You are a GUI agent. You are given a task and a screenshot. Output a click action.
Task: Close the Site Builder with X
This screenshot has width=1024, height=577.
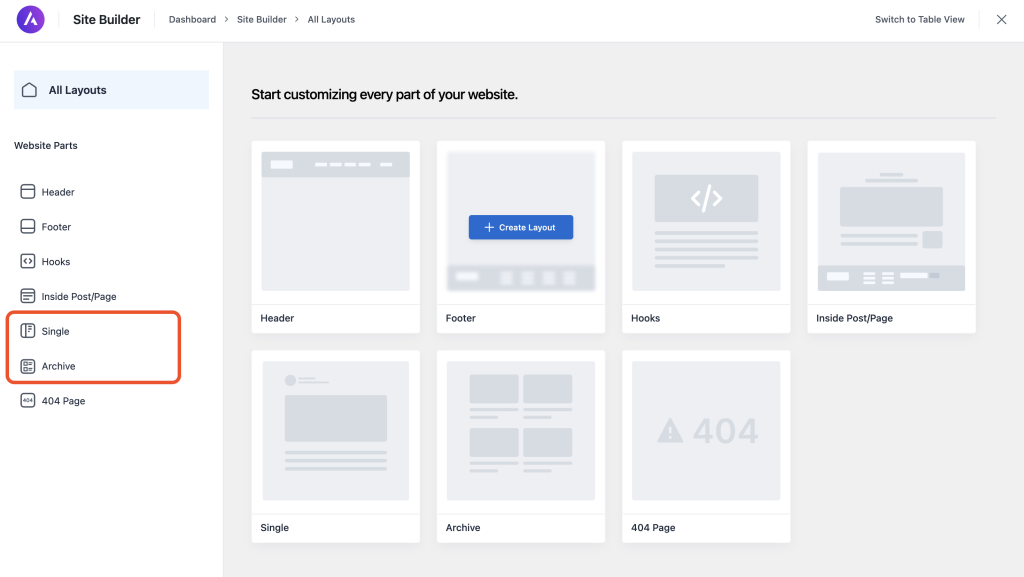(1001, 20)
